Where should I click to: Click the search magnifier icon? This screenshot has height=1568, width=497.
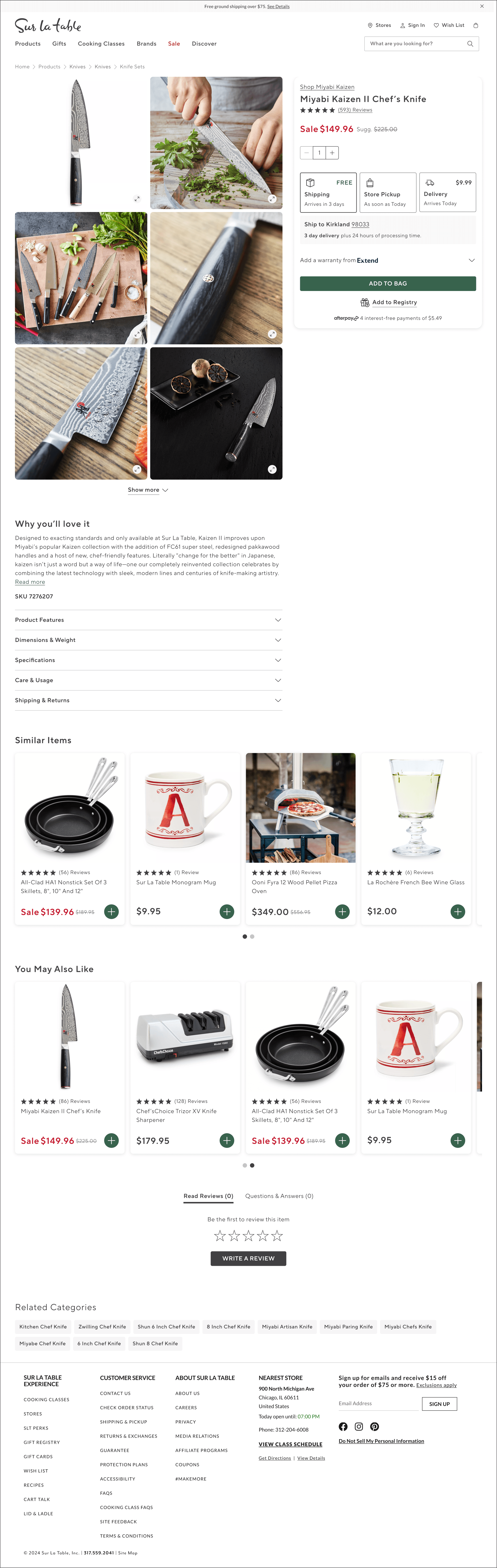click(470, 44)
